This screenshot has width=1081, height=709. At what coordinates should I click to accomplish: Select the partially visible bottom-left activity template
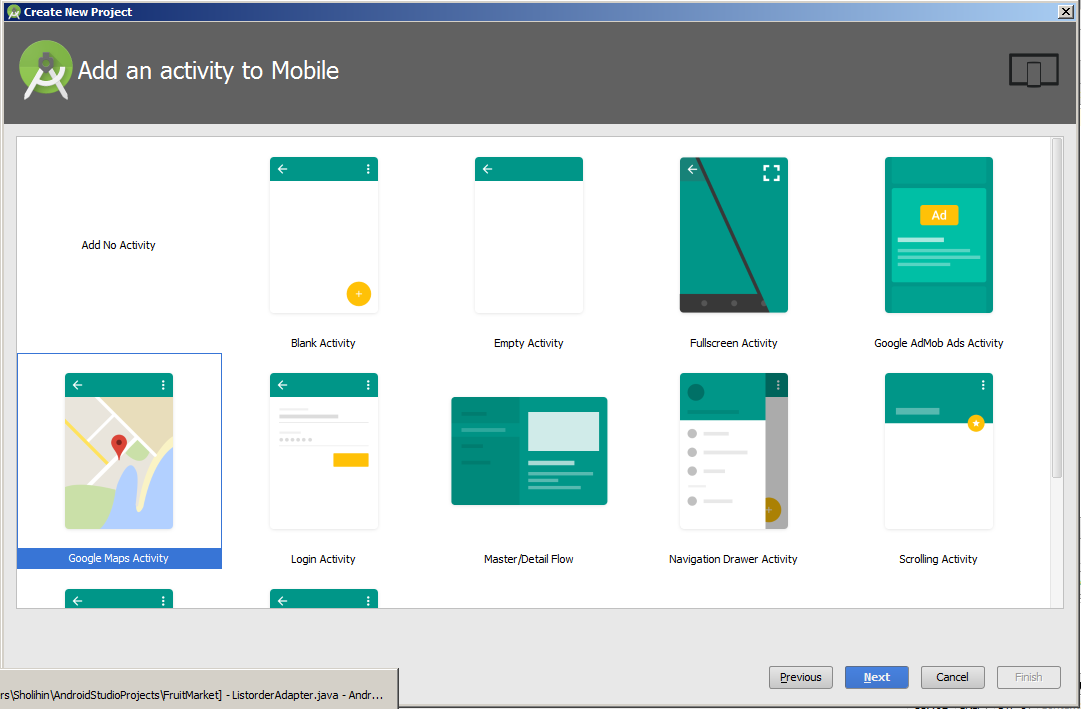[x=119, y=599]
